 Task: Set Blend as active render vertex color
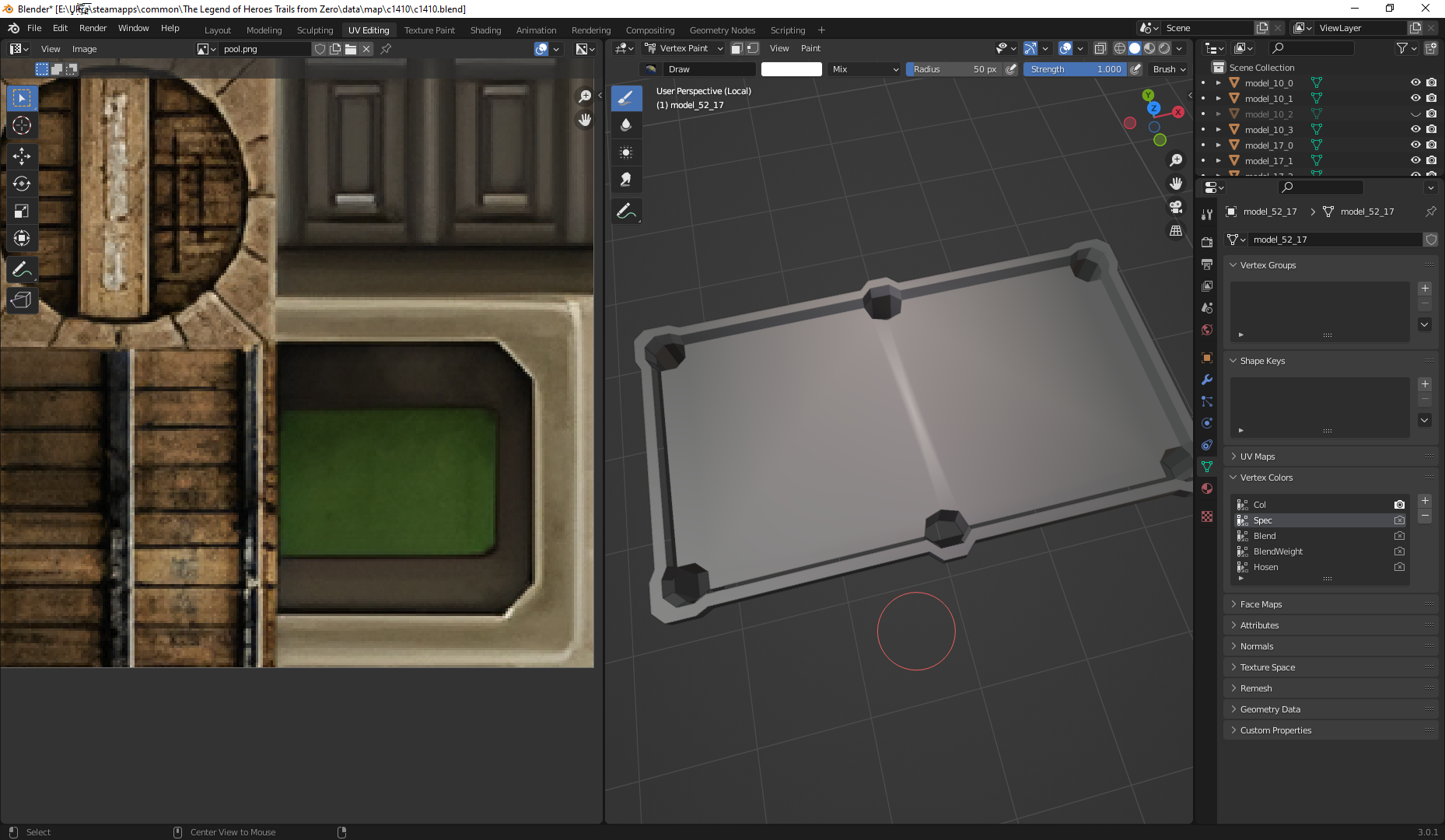[x=1399, y=536]
